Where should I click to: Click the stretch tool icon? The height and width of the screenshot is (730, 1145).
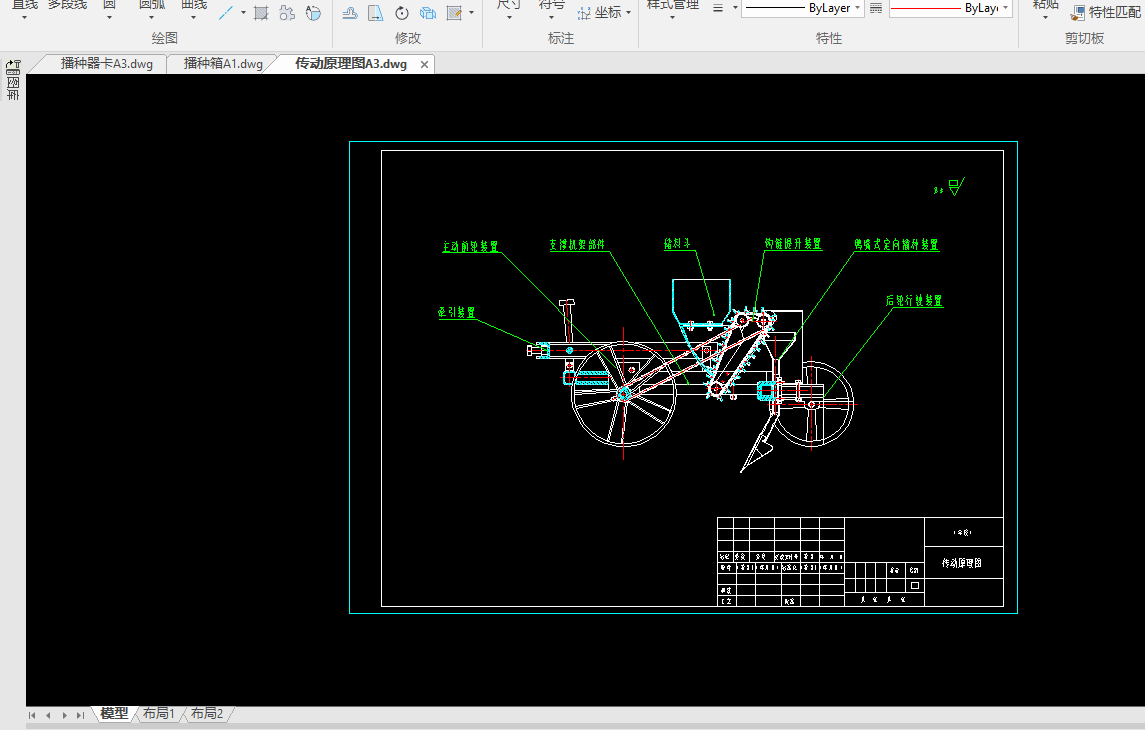coord(375,12)
